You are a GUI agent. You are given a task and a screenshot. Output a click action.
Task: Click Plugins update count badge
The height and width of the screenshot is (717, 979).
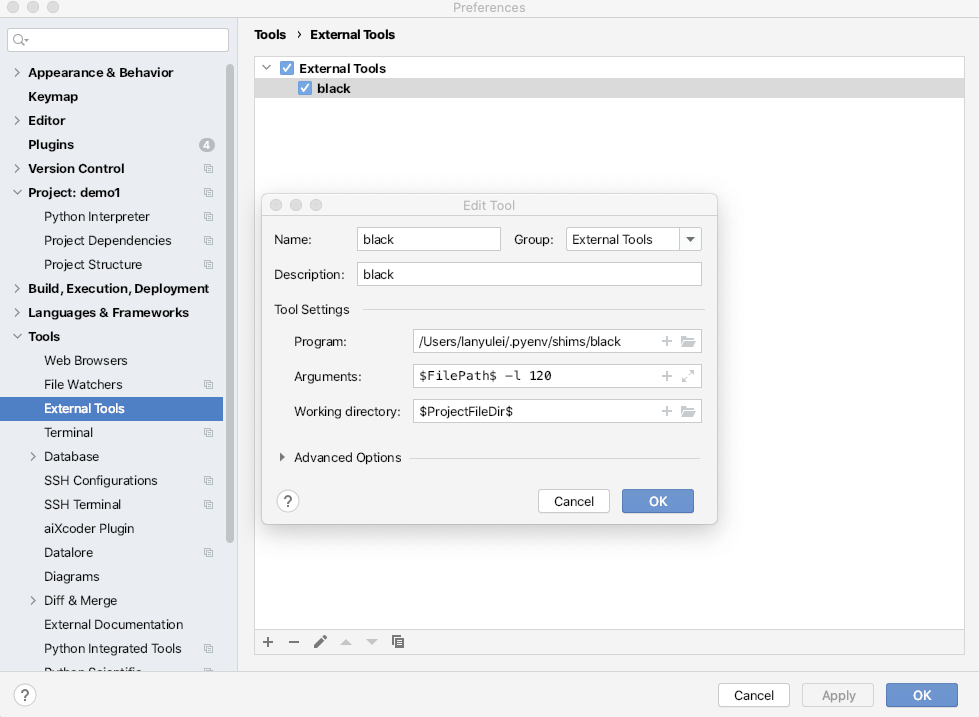pos(207,145)
